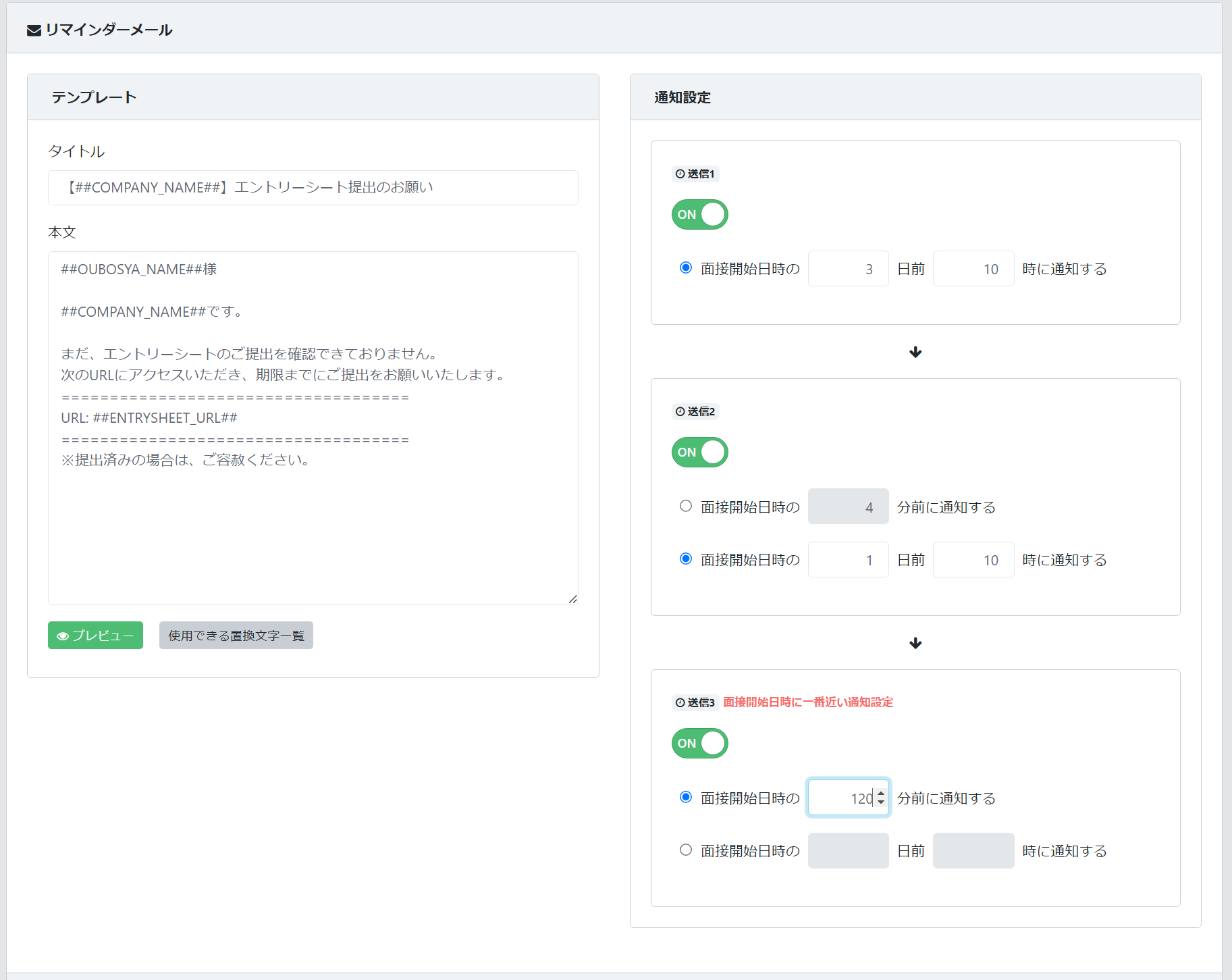Select 送信3 days-before radio option

tap(686, 850)
